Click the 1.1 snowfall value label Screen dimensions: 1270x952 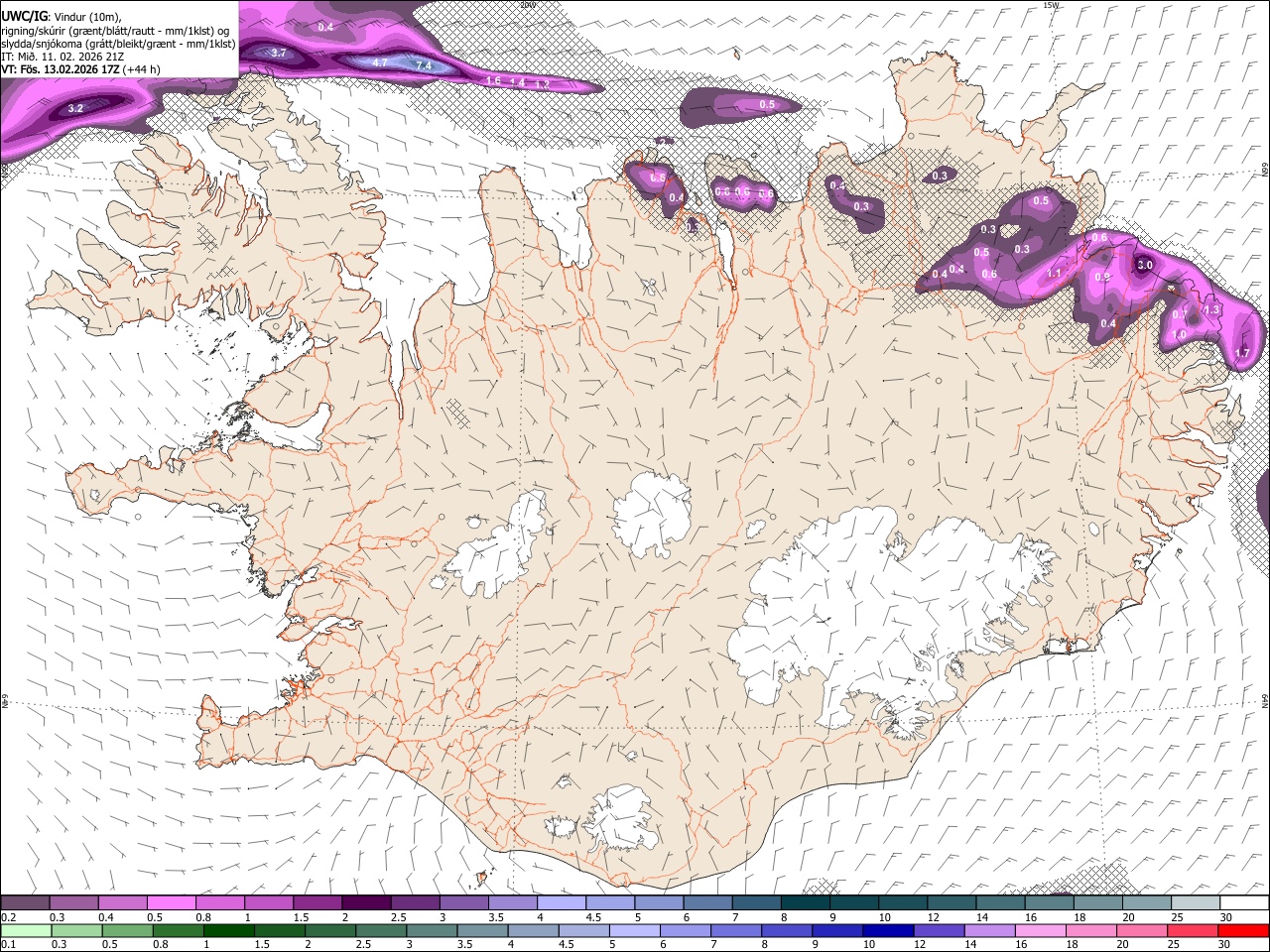click(1055, 274)
